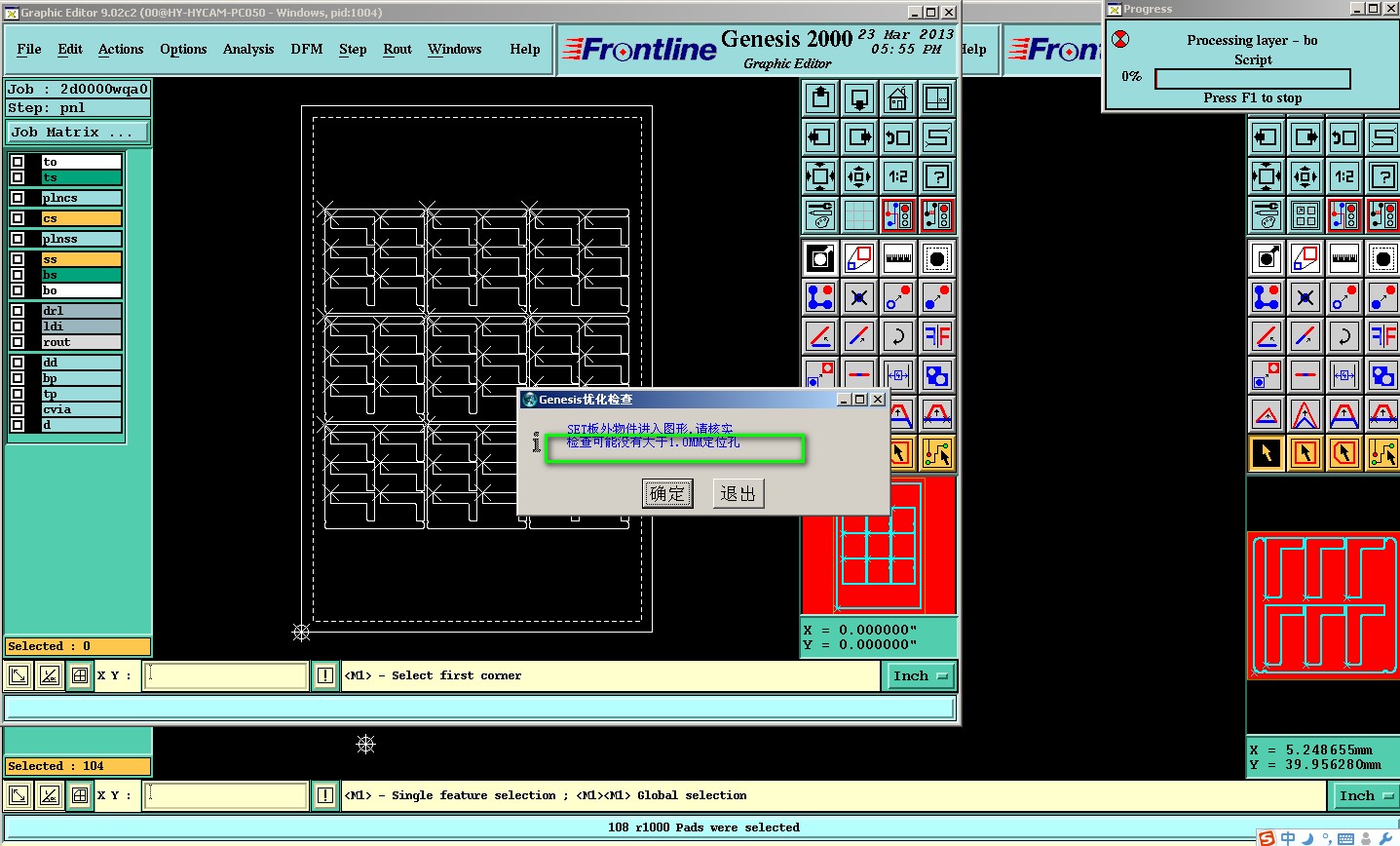
Task: Open the Actions menu
Action: 121,49
